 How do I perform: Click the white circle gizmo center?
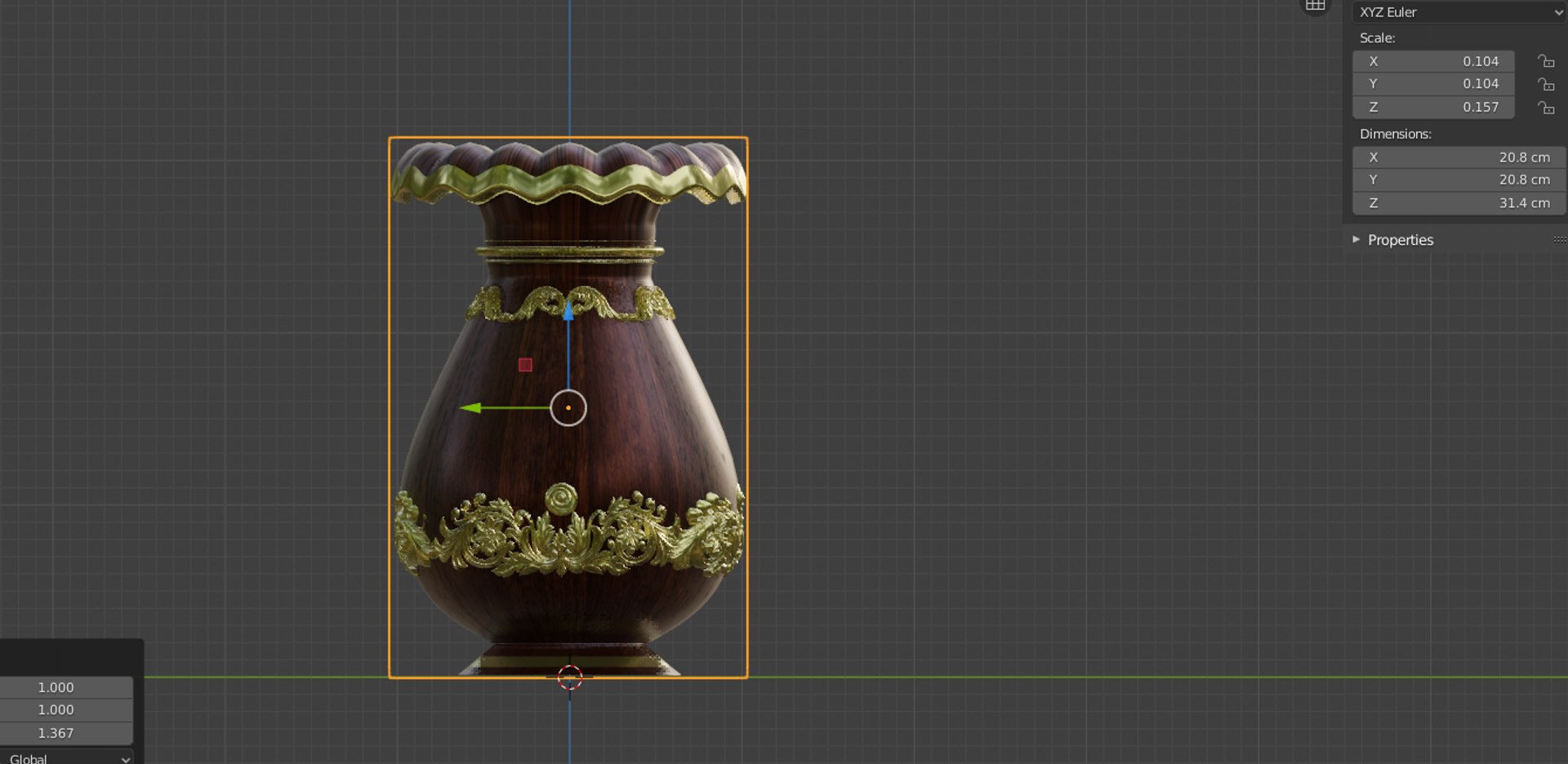[x=568, y=408]
